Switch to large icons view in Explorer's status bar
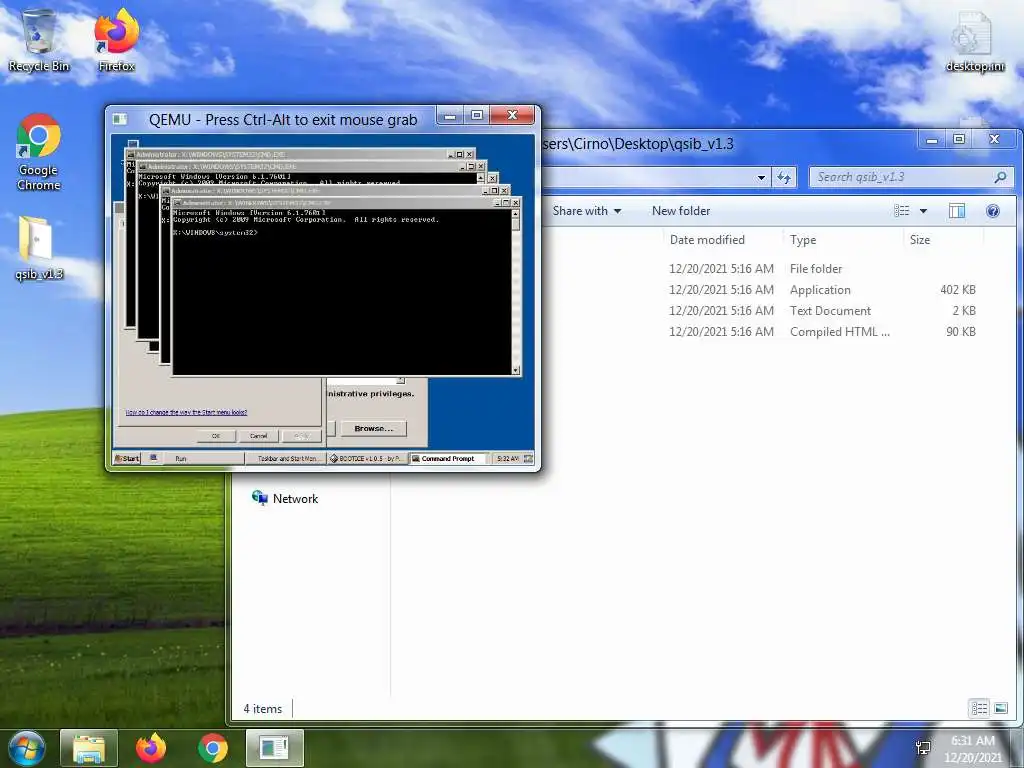 pyautogui.click(x=1000, y=708)
